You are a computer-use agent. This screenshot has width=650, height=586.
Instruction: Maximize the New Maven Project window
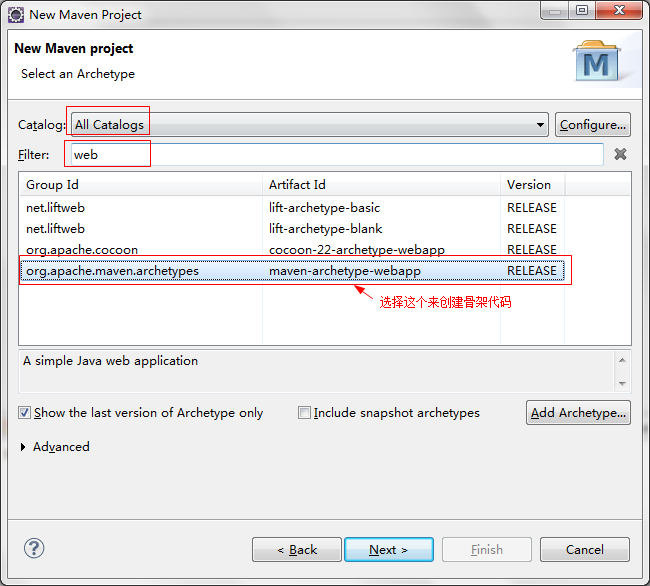click(x=582, y=10)
